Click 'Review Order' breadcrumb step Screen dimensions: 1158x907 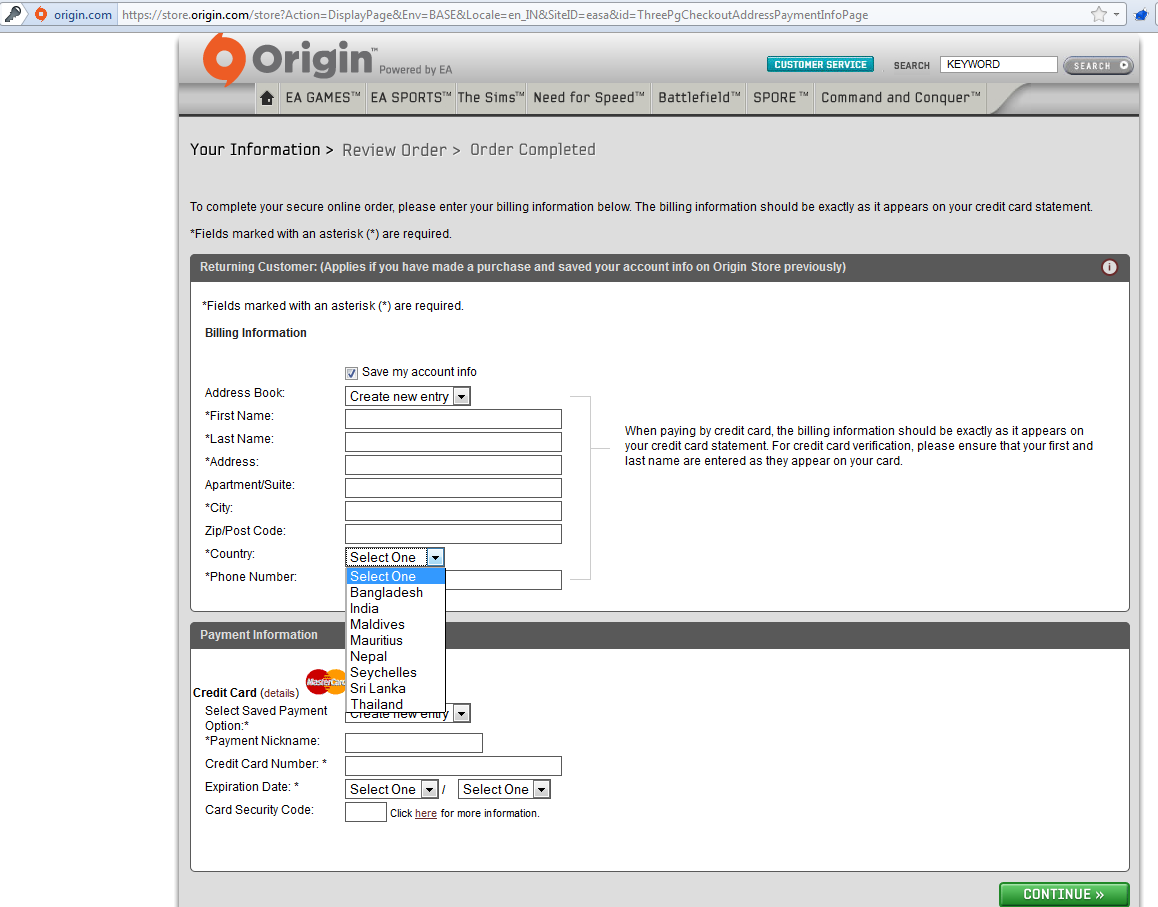[394, 150]
